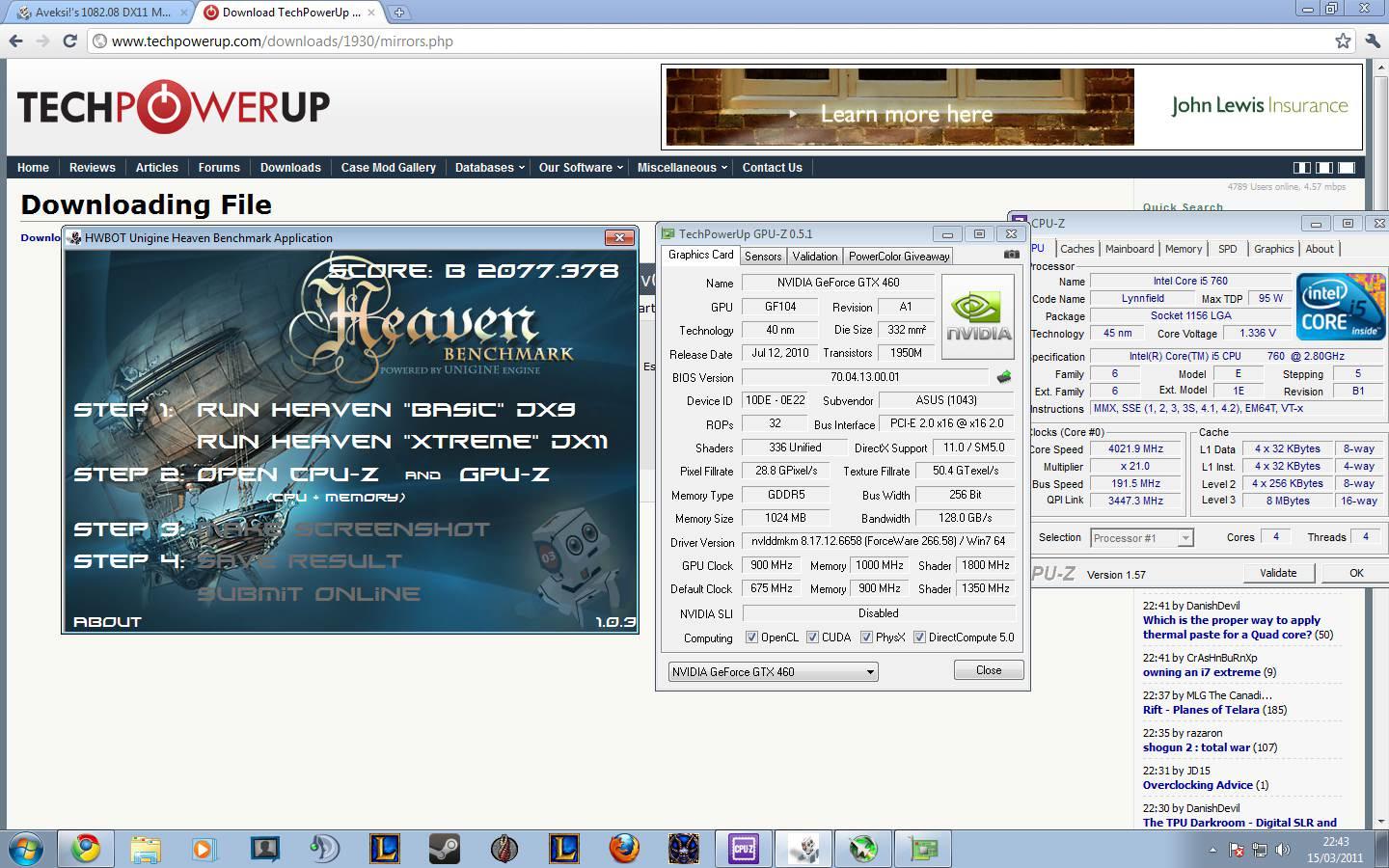Switch to the SPD tab in CPU-Z
Screen dimensions: 1389x868
(1227, 249)
